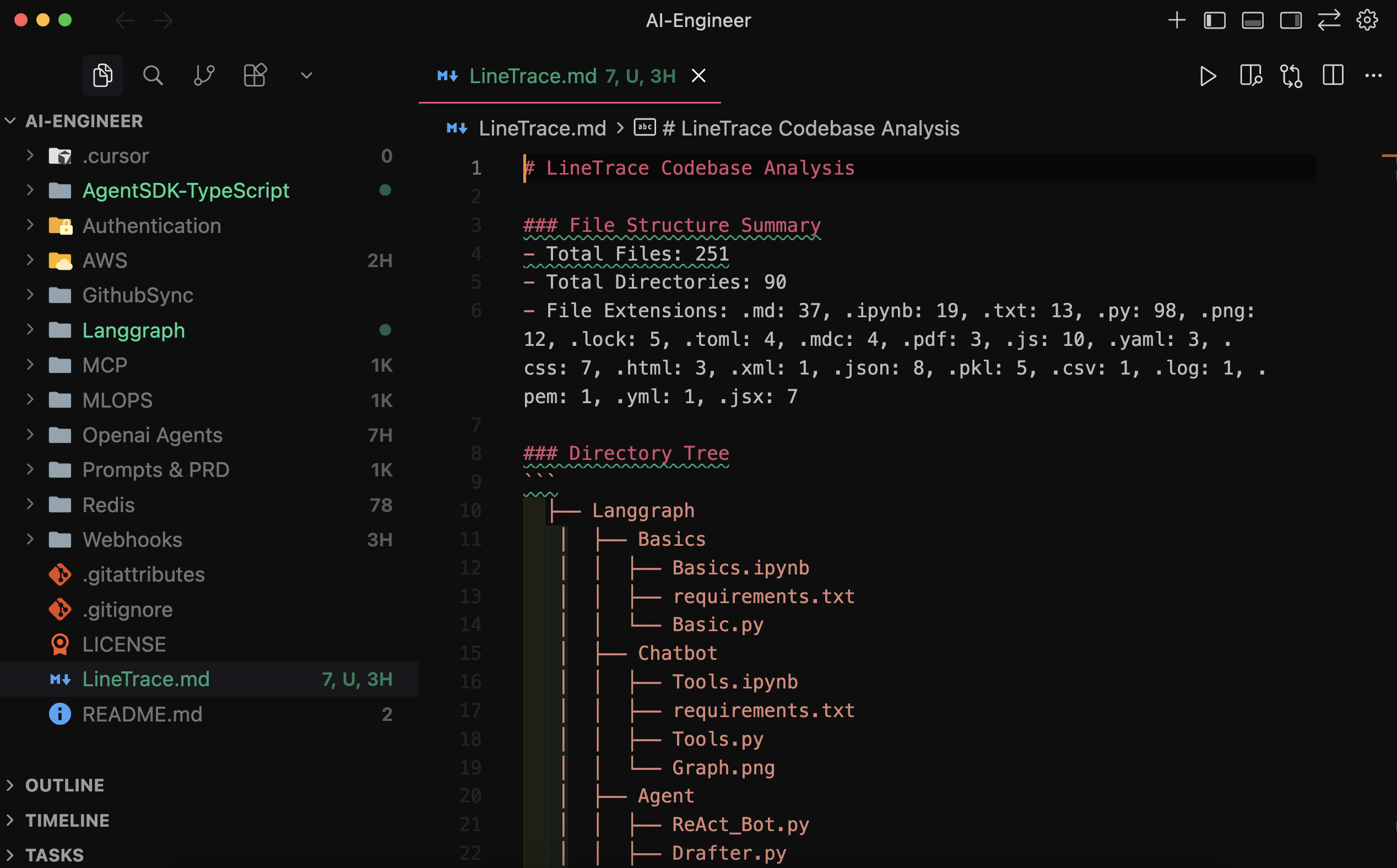The image size is (1397, 868).
Task: Click the '- Total Directories: 90' line
Action: (x=654, y=282)
